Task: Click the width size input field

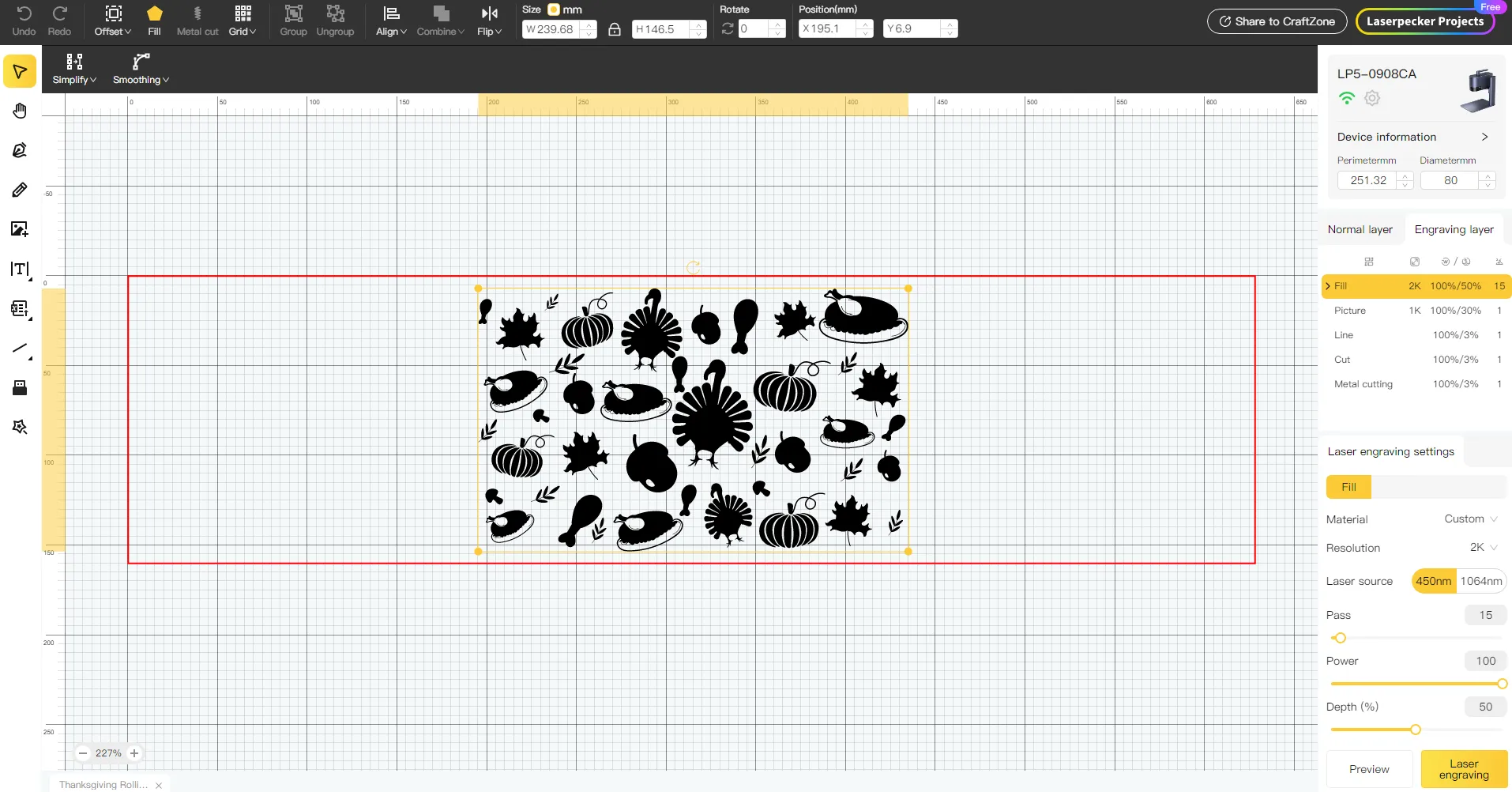Action: (555, 29)
